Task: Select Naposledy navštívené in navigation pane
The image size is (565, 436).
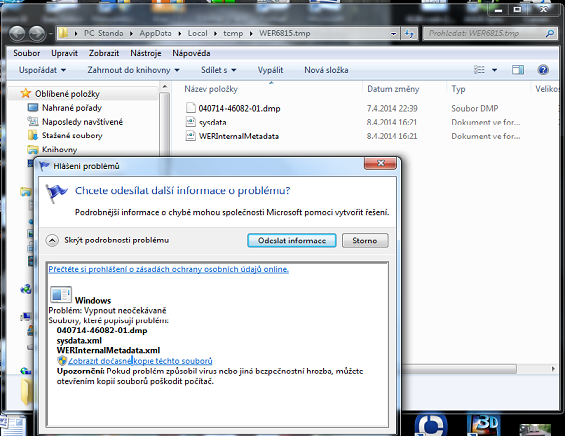Action: pos(83,122)
